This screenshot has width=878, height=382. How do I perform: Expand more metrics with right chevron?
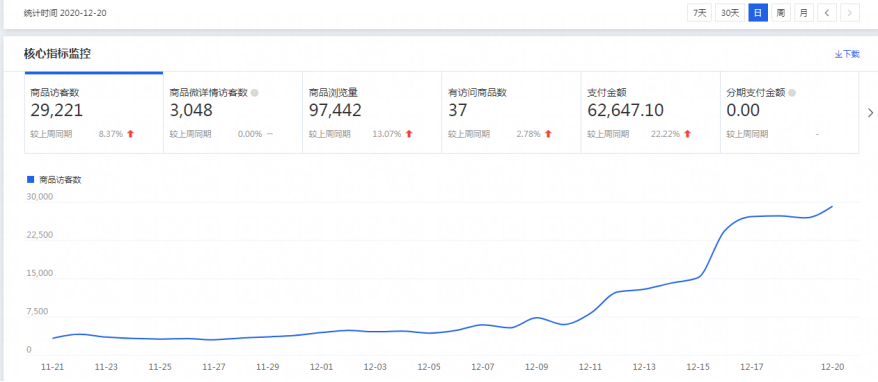pos(870,113)
